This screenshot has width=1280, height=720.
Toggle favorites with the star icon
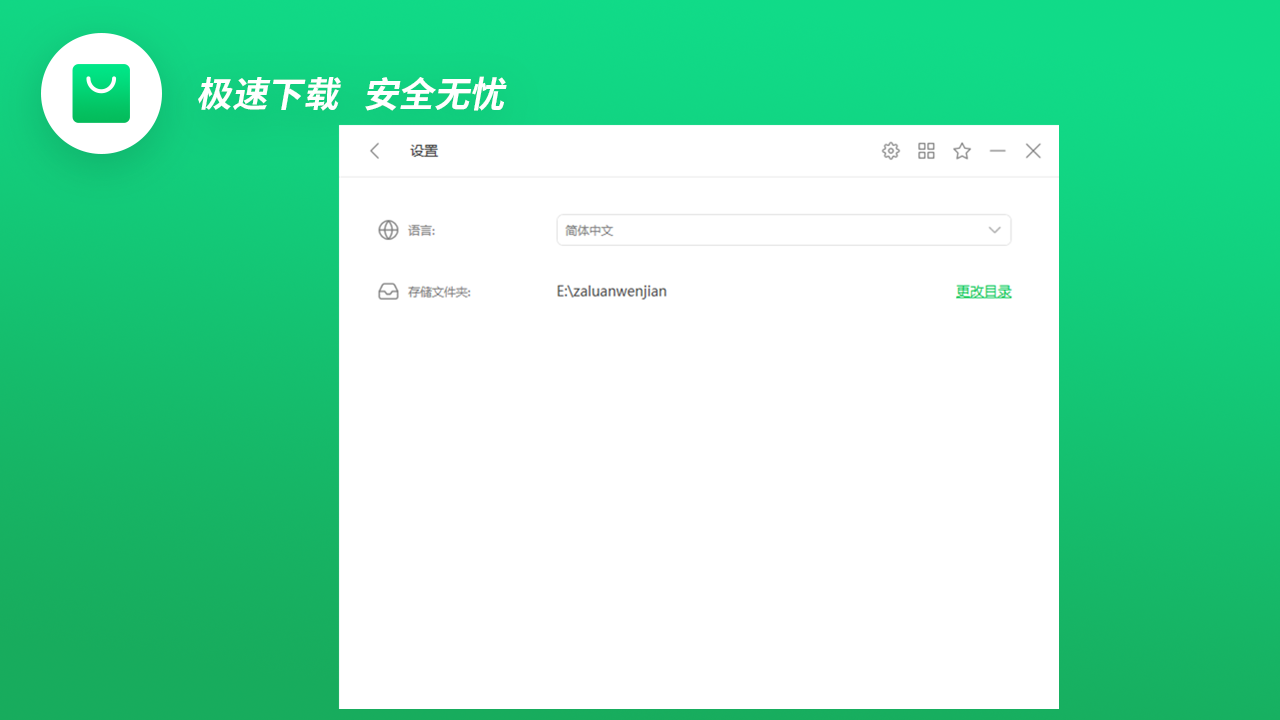[x=961, y=150]
